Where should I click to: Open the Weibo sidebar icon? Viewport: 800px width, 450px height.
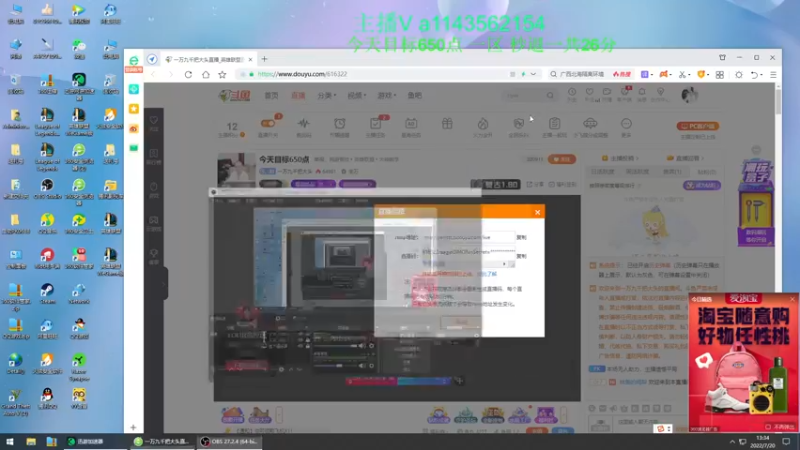pos(134,129)
